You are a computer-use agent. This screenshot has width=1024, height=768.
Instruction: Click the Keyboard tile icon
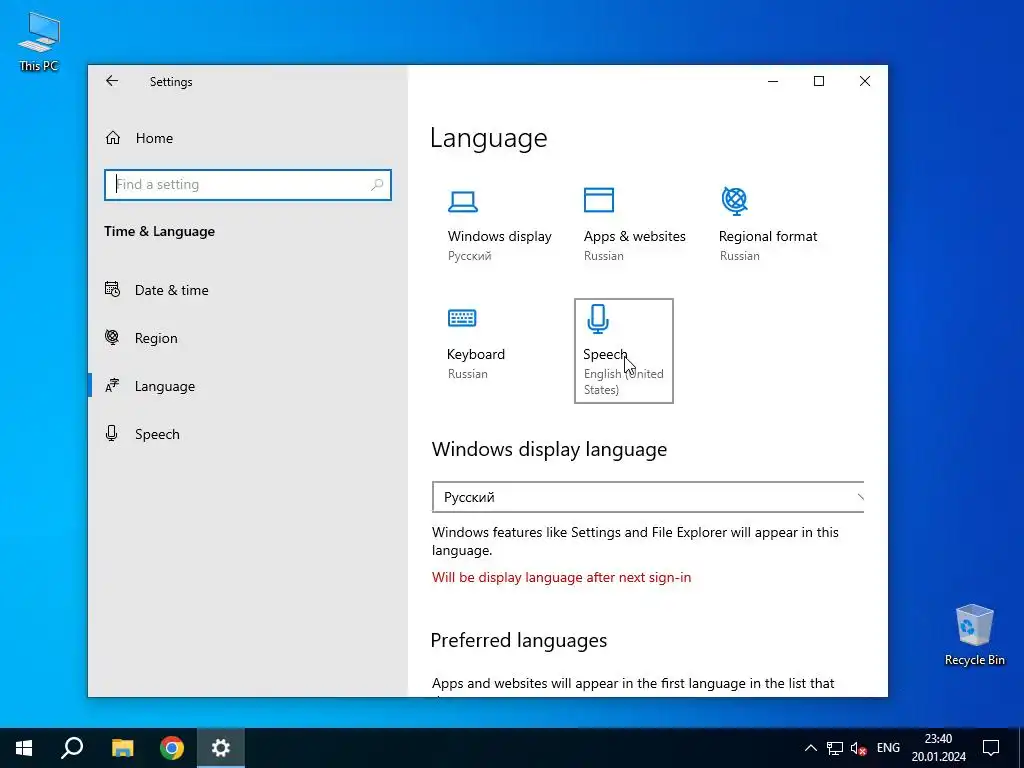[x=462, y=318]
